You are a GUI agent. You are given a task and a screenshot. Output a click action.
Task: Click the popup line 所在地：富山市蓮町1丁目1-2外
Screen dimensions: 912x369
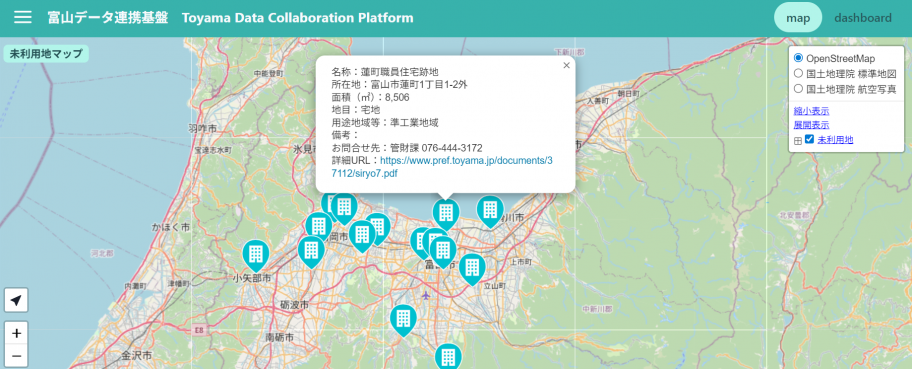(400, 84)
